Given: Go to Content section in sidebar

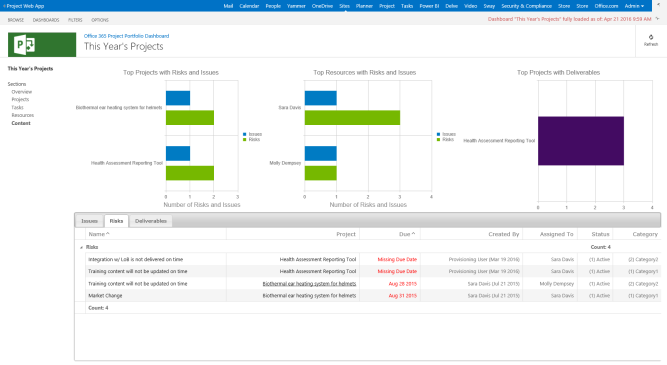Looking at the screenshot, I should pos(21,123).
